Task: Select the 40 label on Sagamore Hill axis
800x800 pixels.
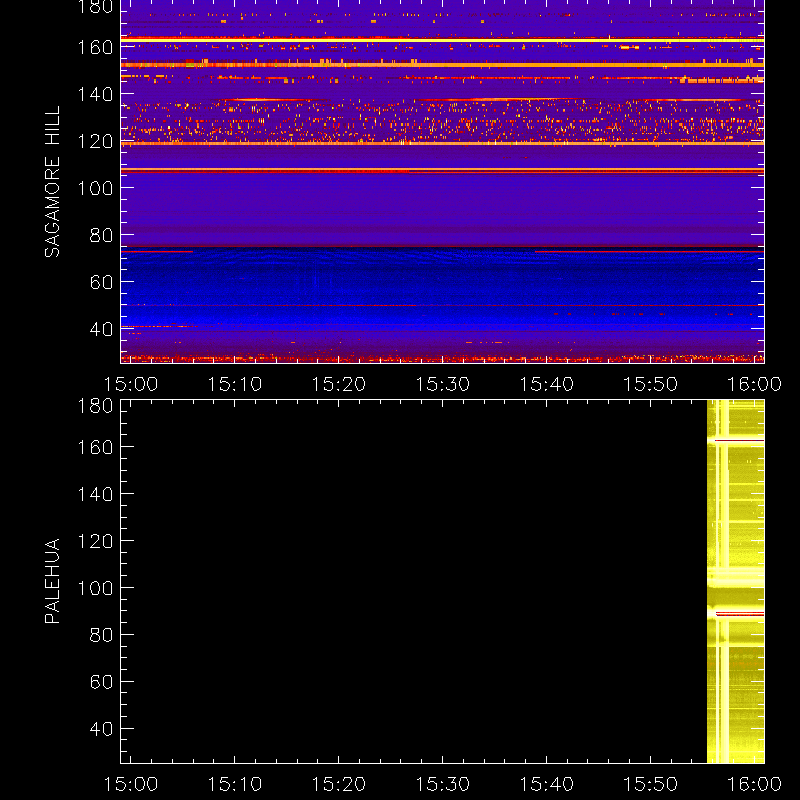Action: [101, 329]
